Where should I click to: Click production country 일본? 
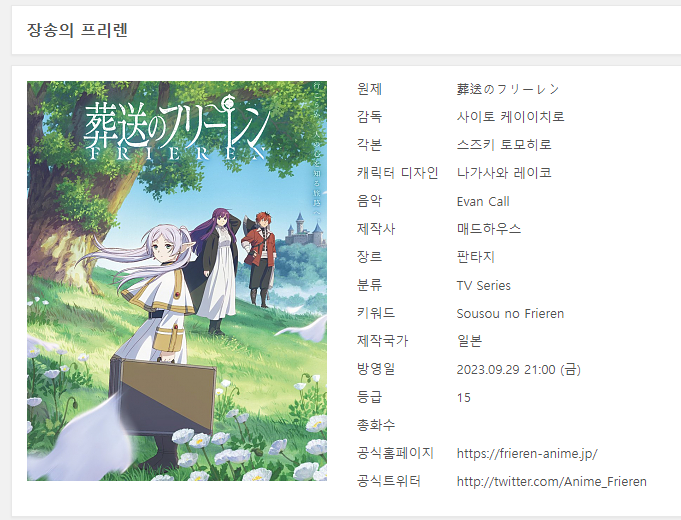[469, 341]
